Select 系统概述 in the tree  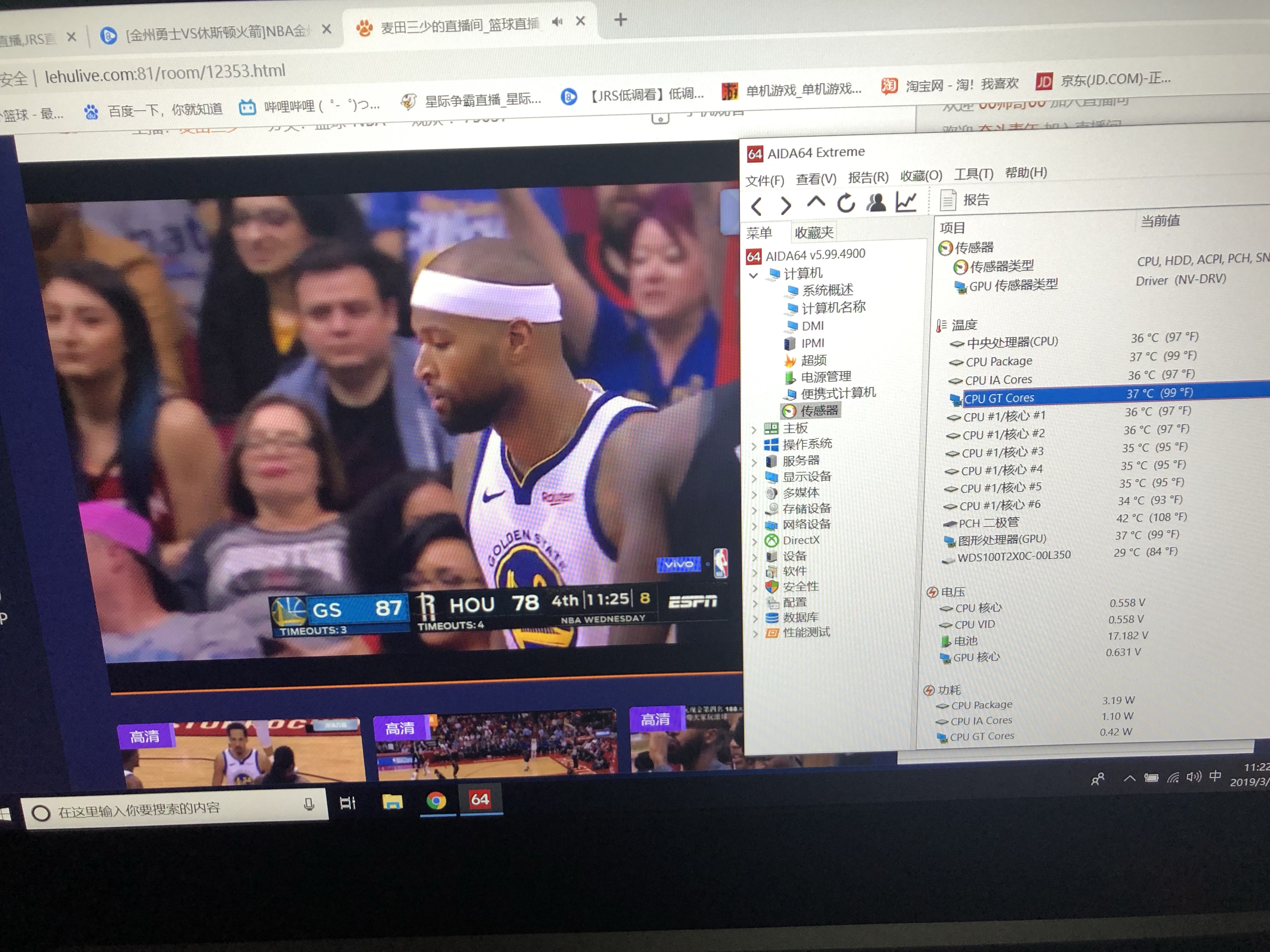coord(827,290)
